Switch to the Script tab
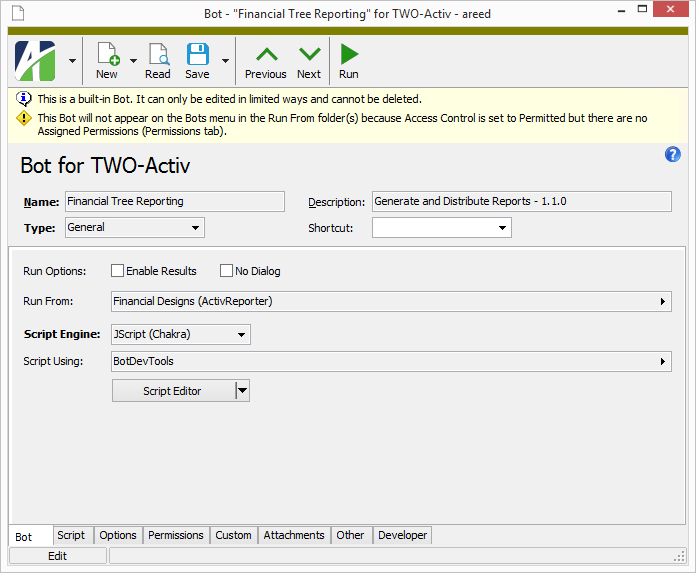 (x=73, y=535)
